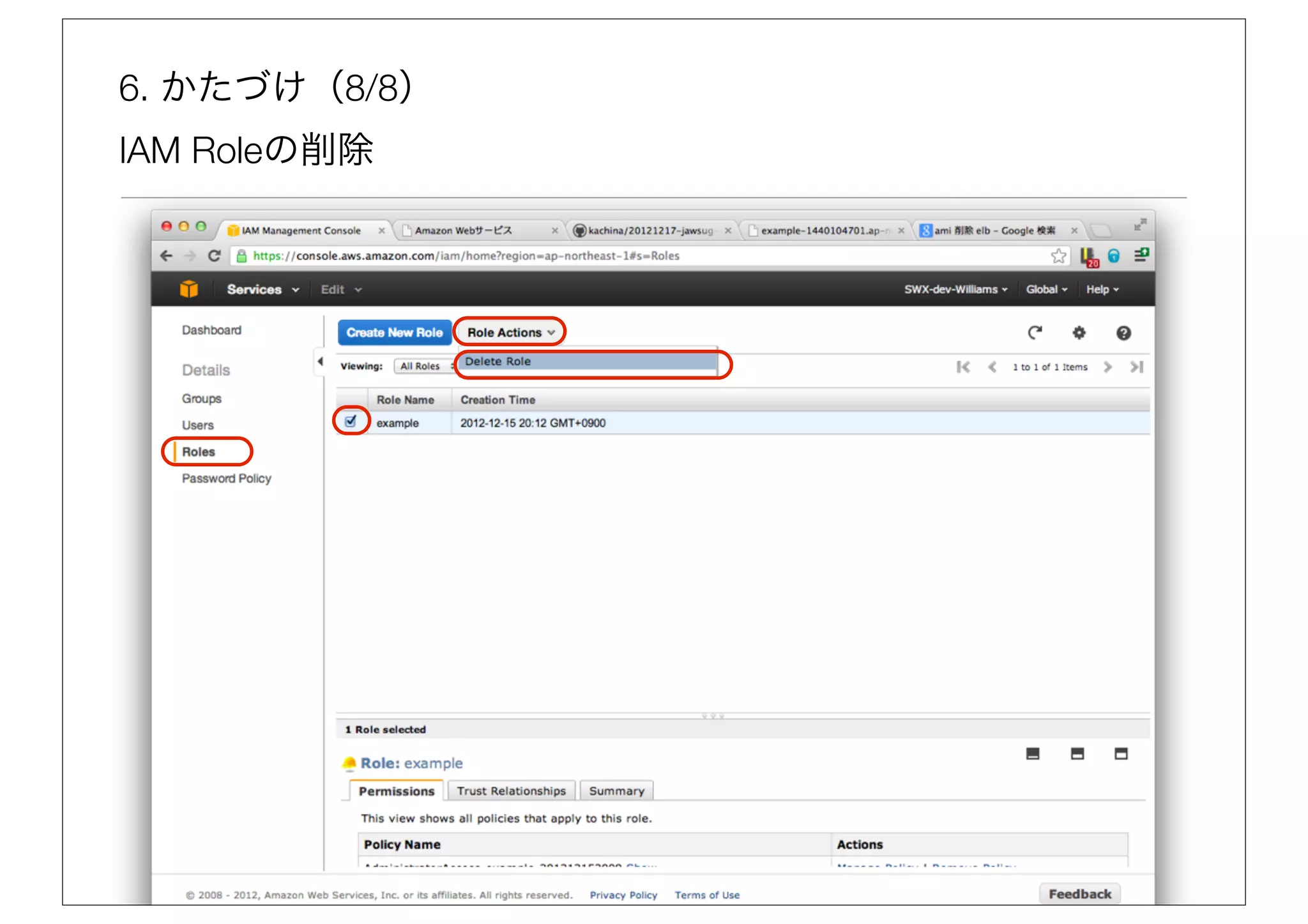This screenshot has width=1308, height=924.
Task: Click the browser forward arrow
Action: coord(190,256)
